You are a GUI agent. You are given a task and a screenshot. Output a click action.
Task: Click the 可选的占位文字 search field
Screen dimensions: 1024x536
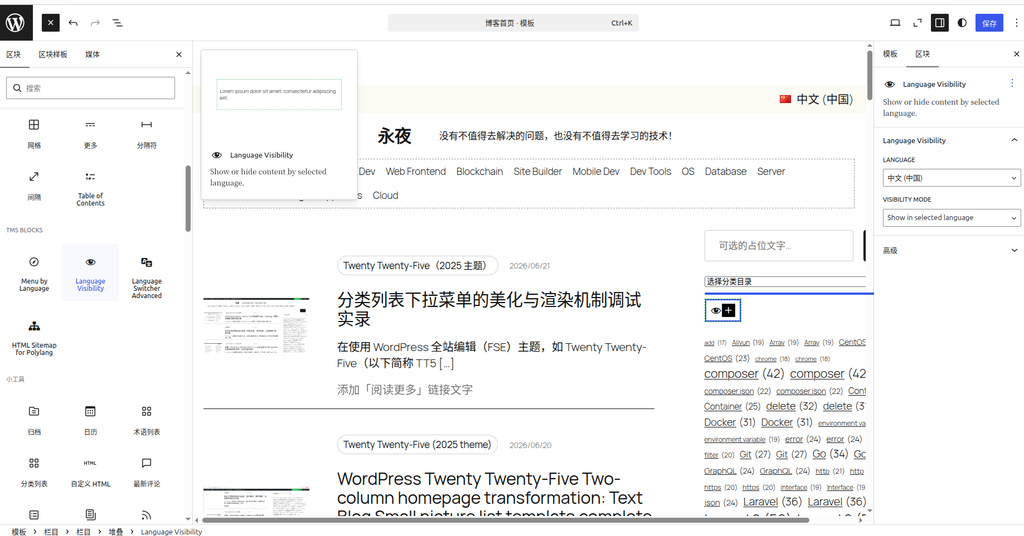tap(778, 245)
